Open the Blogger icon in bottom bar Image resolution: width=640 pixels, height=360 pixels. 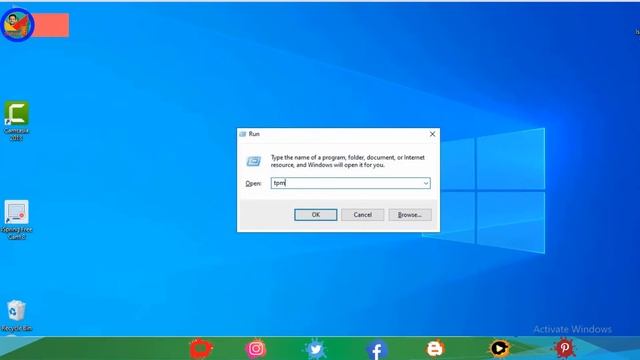click(435, 349)
